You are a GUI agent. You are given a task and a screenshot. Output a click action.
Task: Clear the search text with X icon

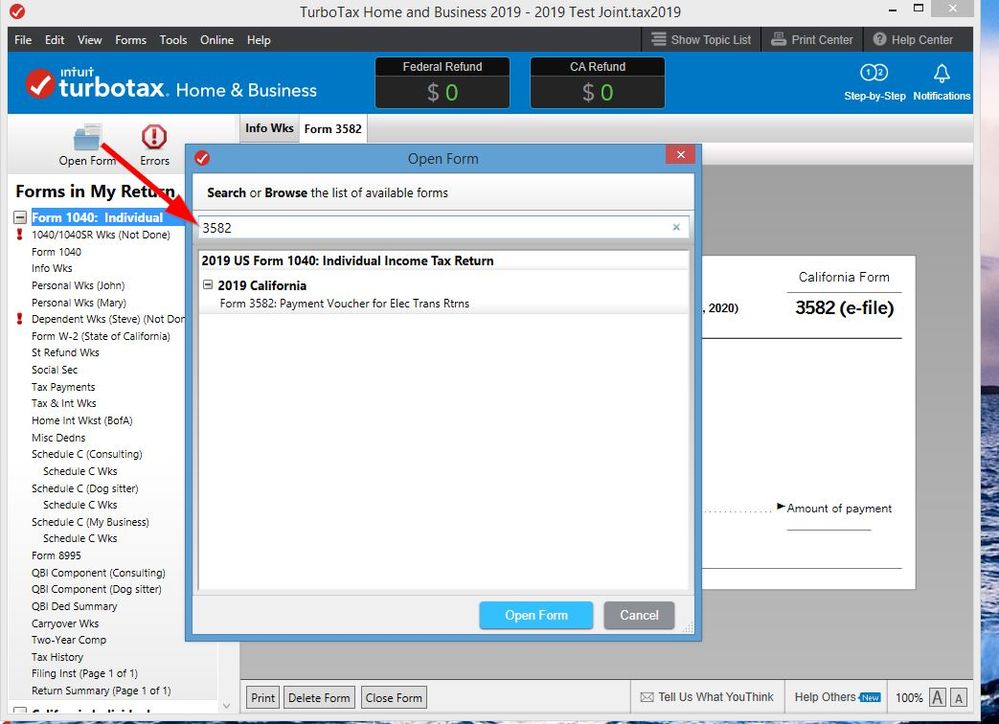[676, 227]
